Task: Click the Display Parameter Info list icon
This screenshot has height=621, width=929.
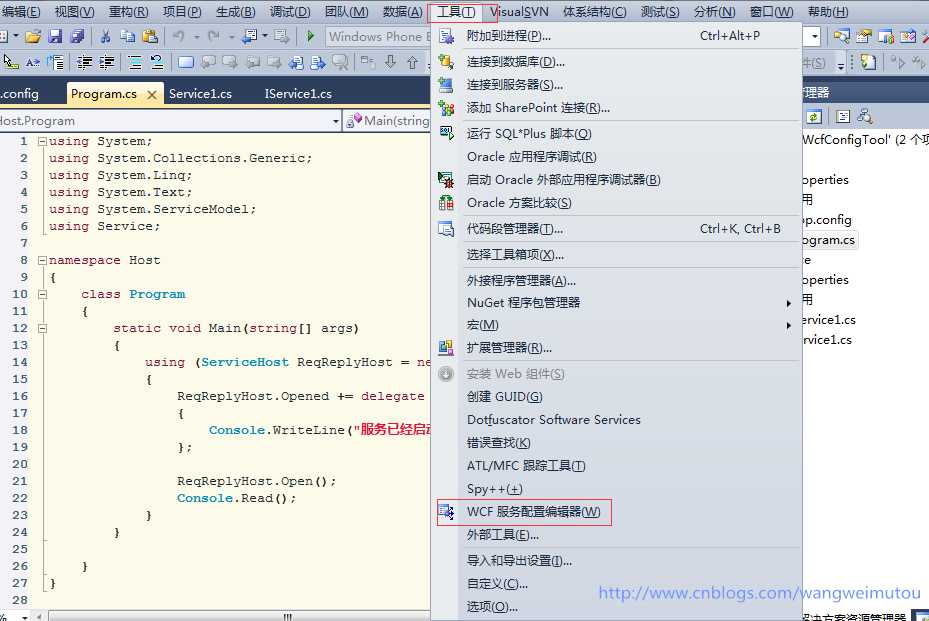Action: [56, 62]
